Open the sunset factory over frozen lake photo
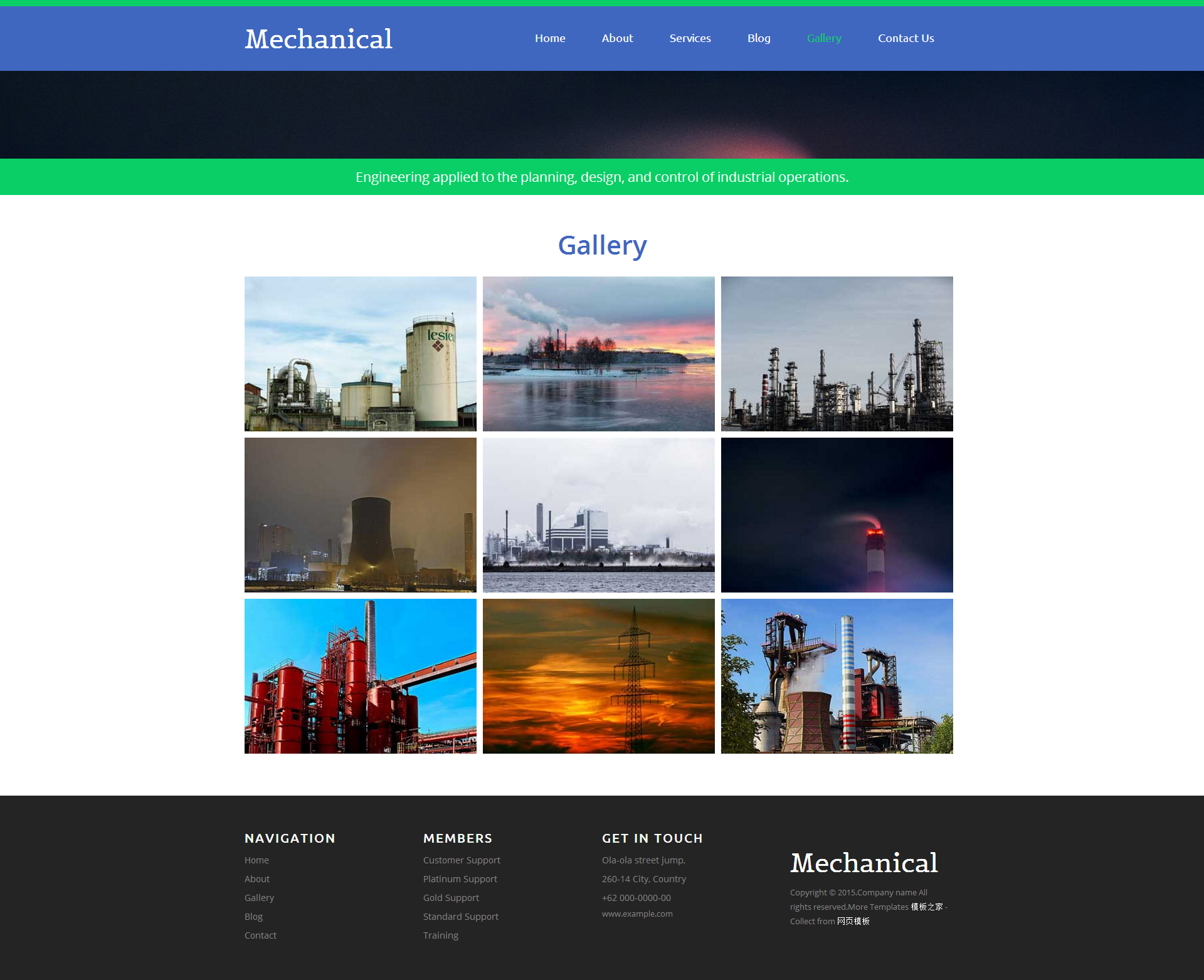The image size is (1204, 980). [599, 354]
